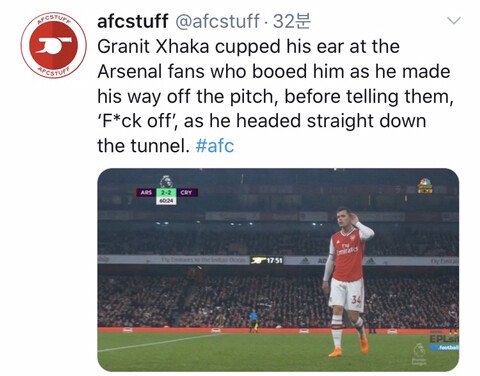Click the 32분 tweet timestamp
The width and height of the screenshot is (480, 376).
tap(292, 21)
